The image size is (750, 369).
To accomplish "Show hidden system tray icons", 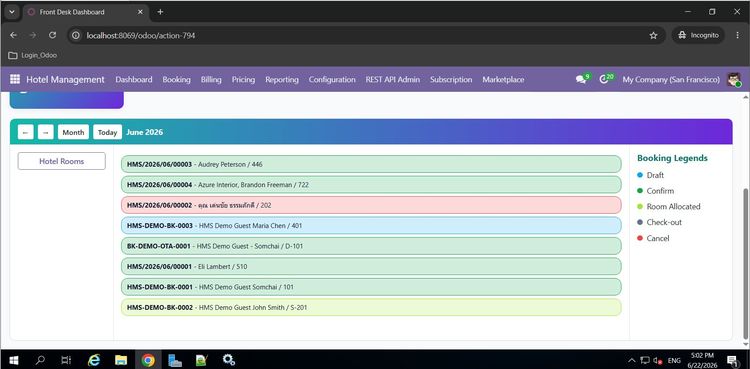I will tap(632, 360).
